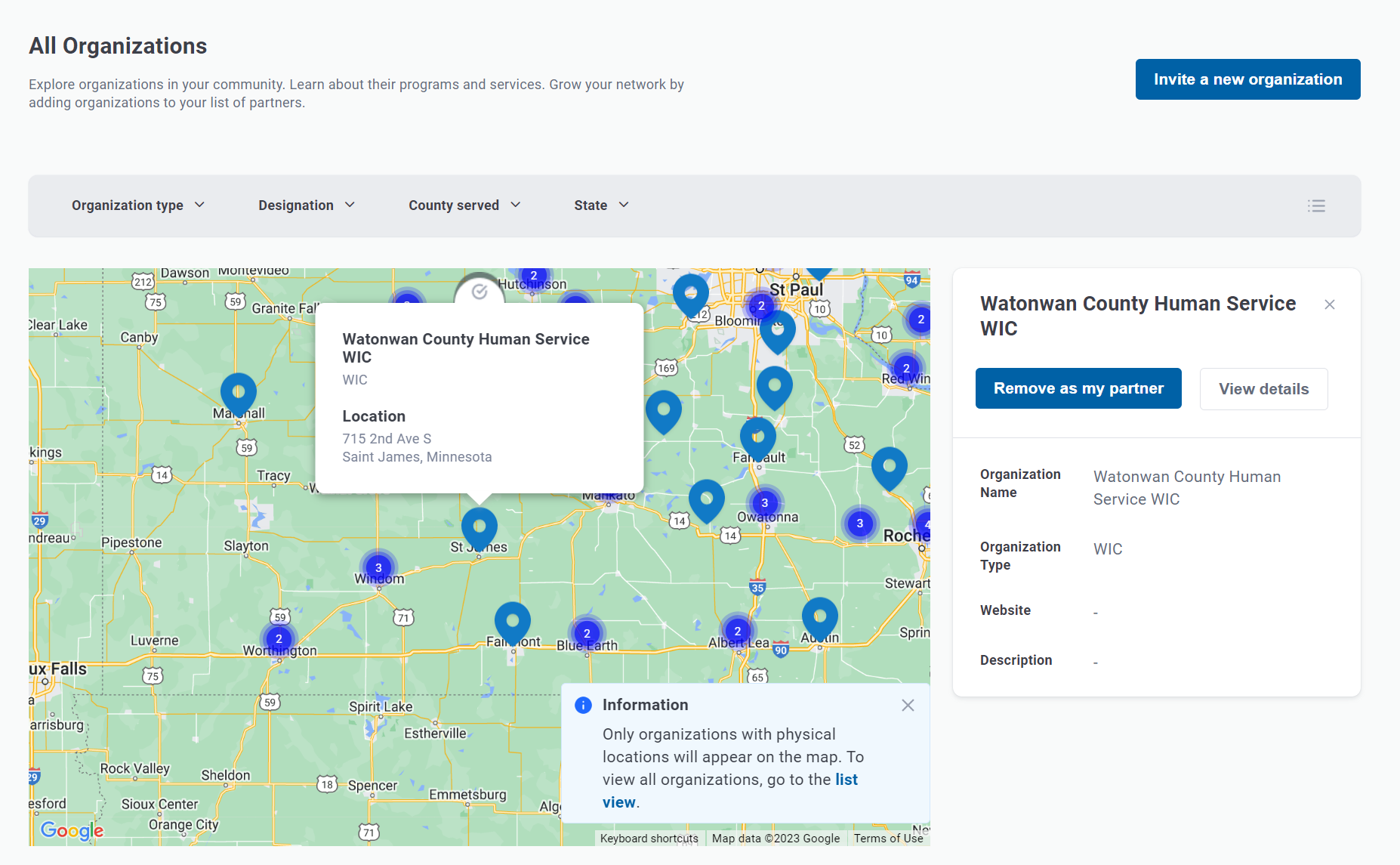Switch to list view icon in filter bar
This screenshot has height=865, width=1400.
1316,206
